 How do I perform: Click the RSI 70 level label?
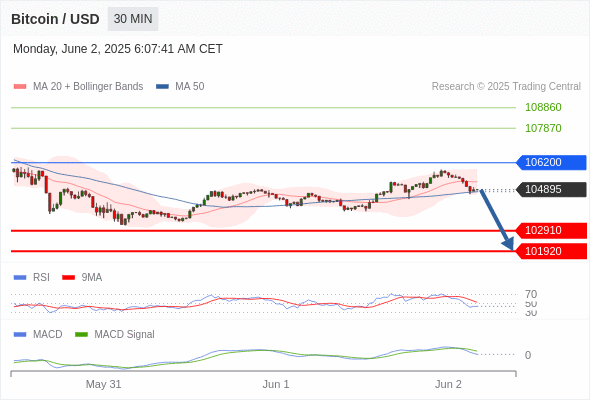(x=531, y=294)
